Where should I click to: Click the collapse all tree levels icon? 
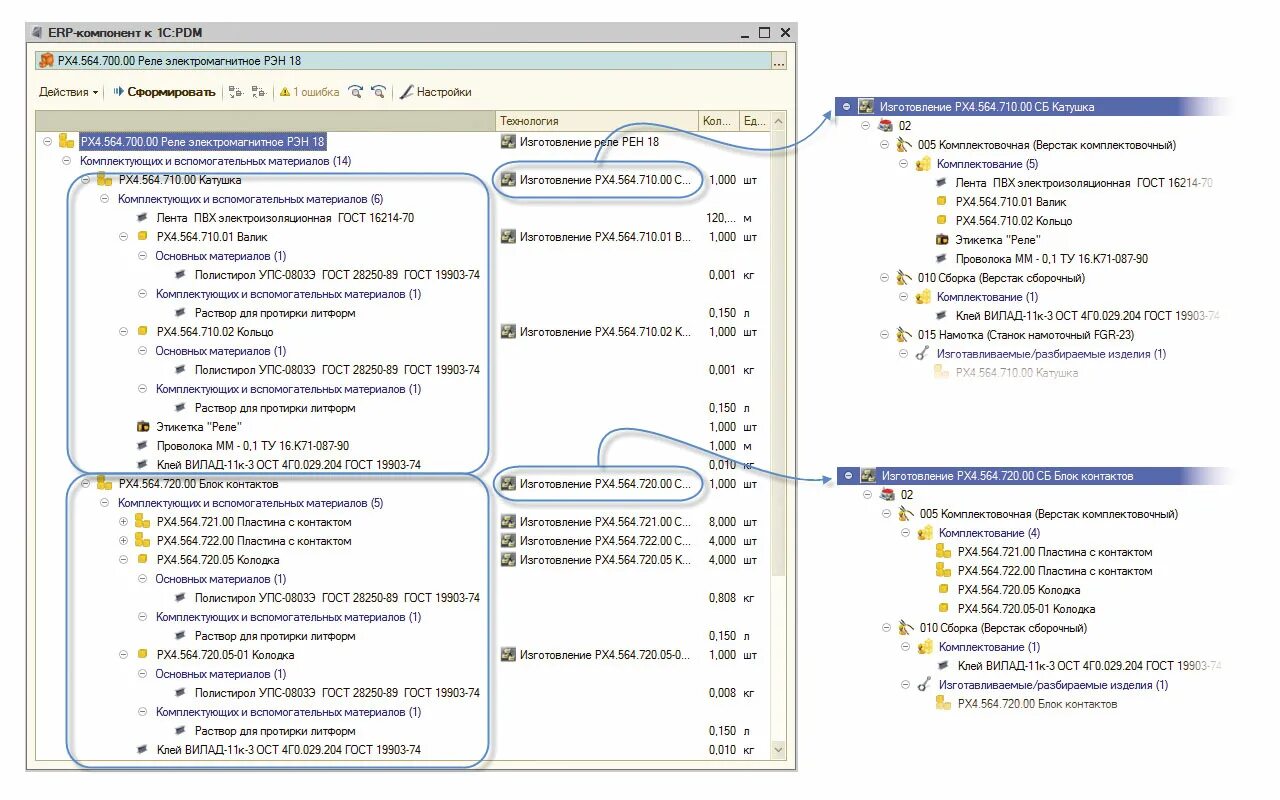point(259,92)
